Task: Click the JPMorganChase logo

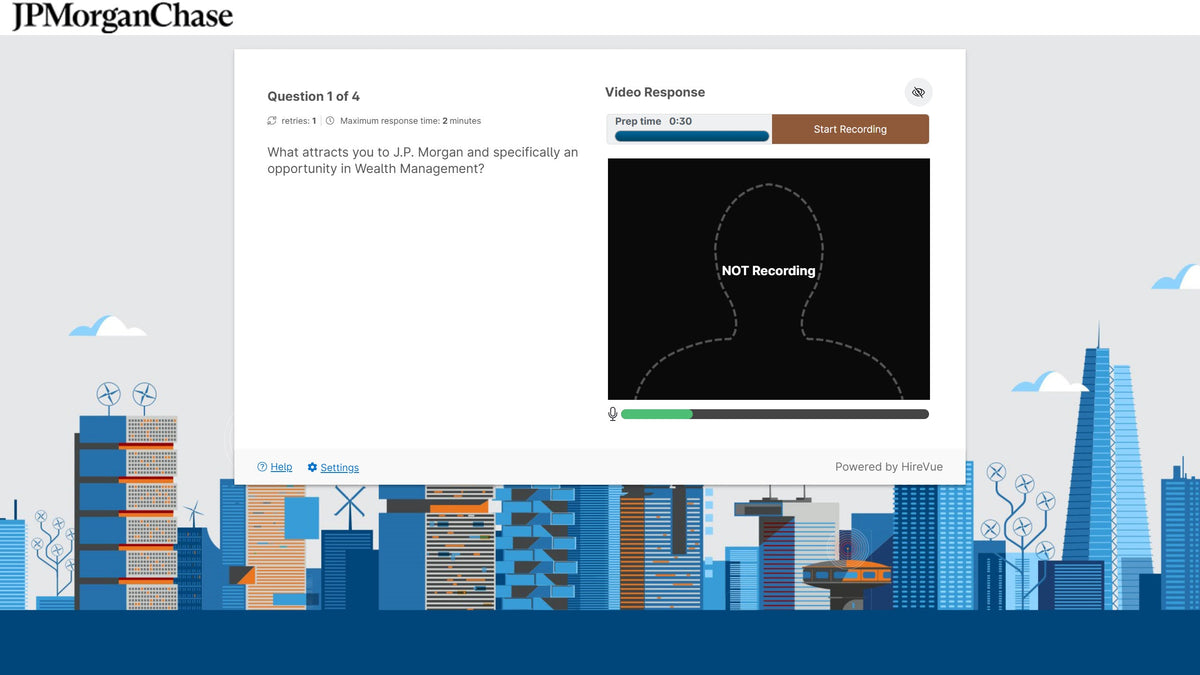Action: 122,17
